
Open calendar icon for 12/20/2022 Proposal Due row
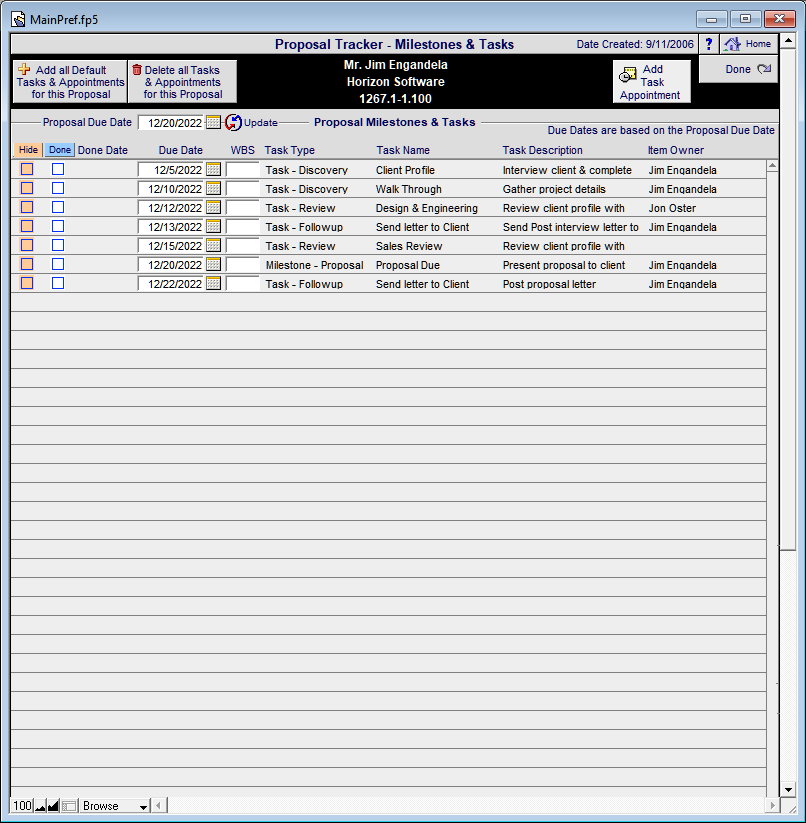213,264
